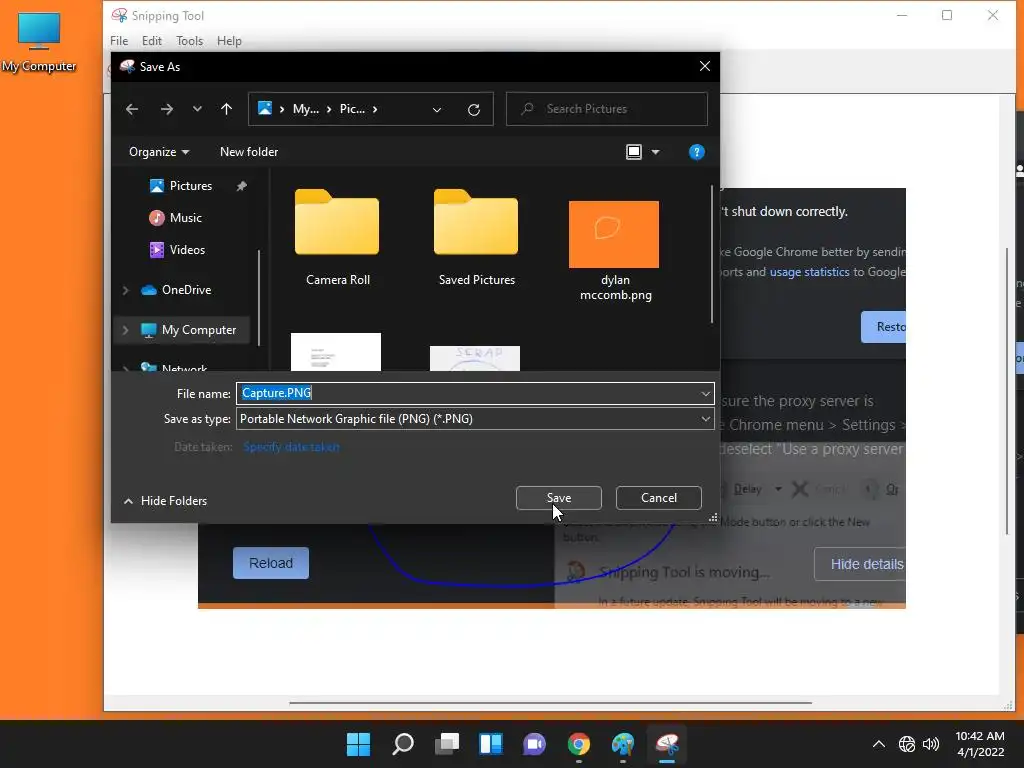1024x768 pixels.
Task: Open the volume speaker tray icon
Action: [931, 744]
